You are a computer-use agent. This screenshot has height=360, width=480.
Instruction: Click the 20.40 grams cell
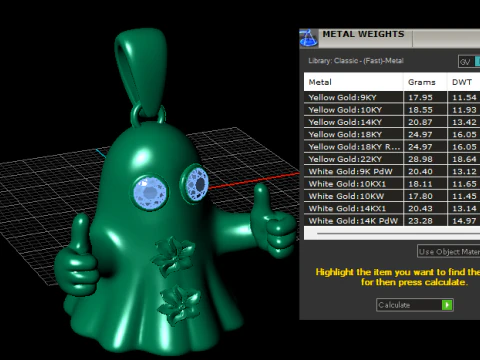(x=425, y=171)
